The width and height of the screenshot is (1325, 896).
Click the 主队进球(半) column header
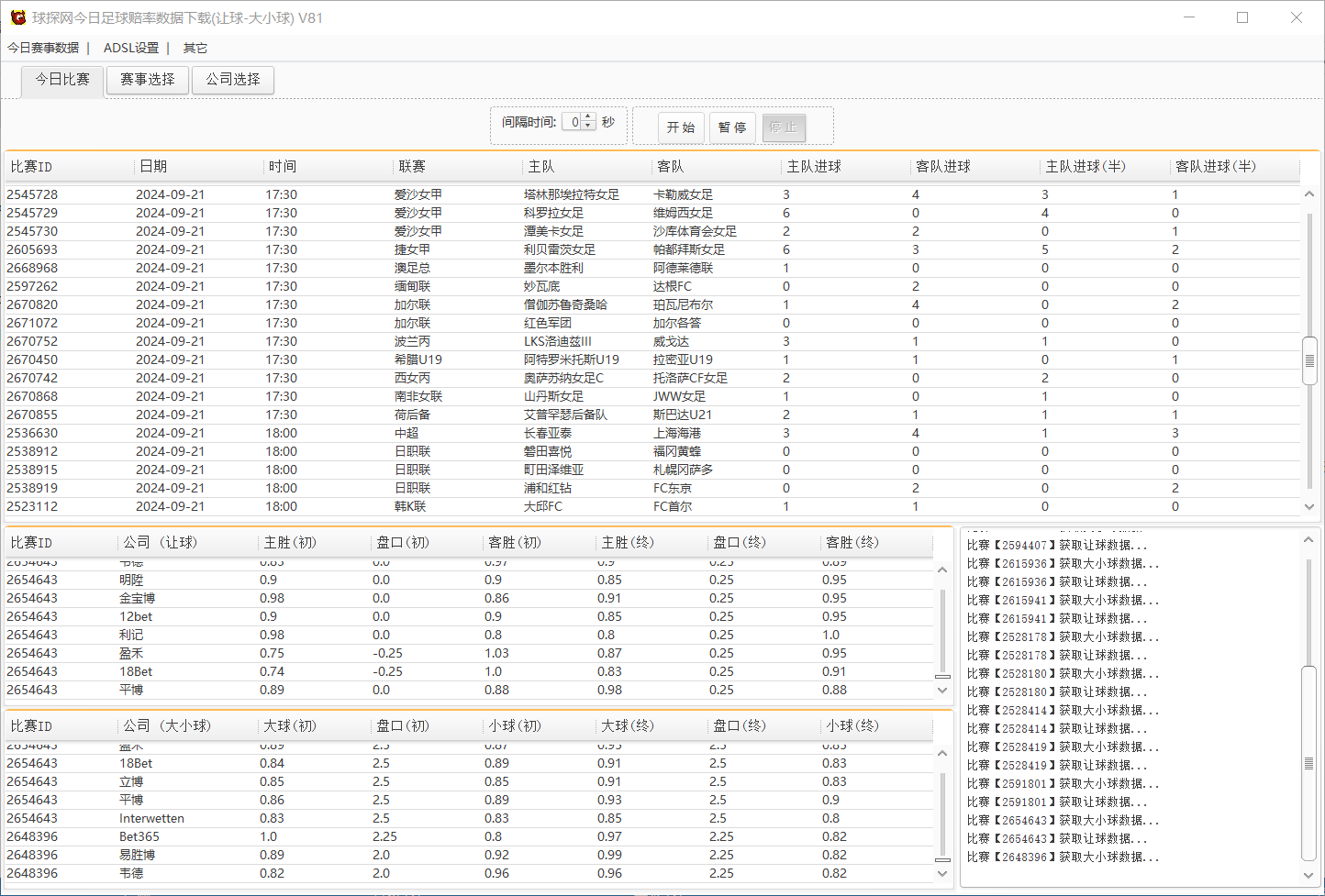1104,167
